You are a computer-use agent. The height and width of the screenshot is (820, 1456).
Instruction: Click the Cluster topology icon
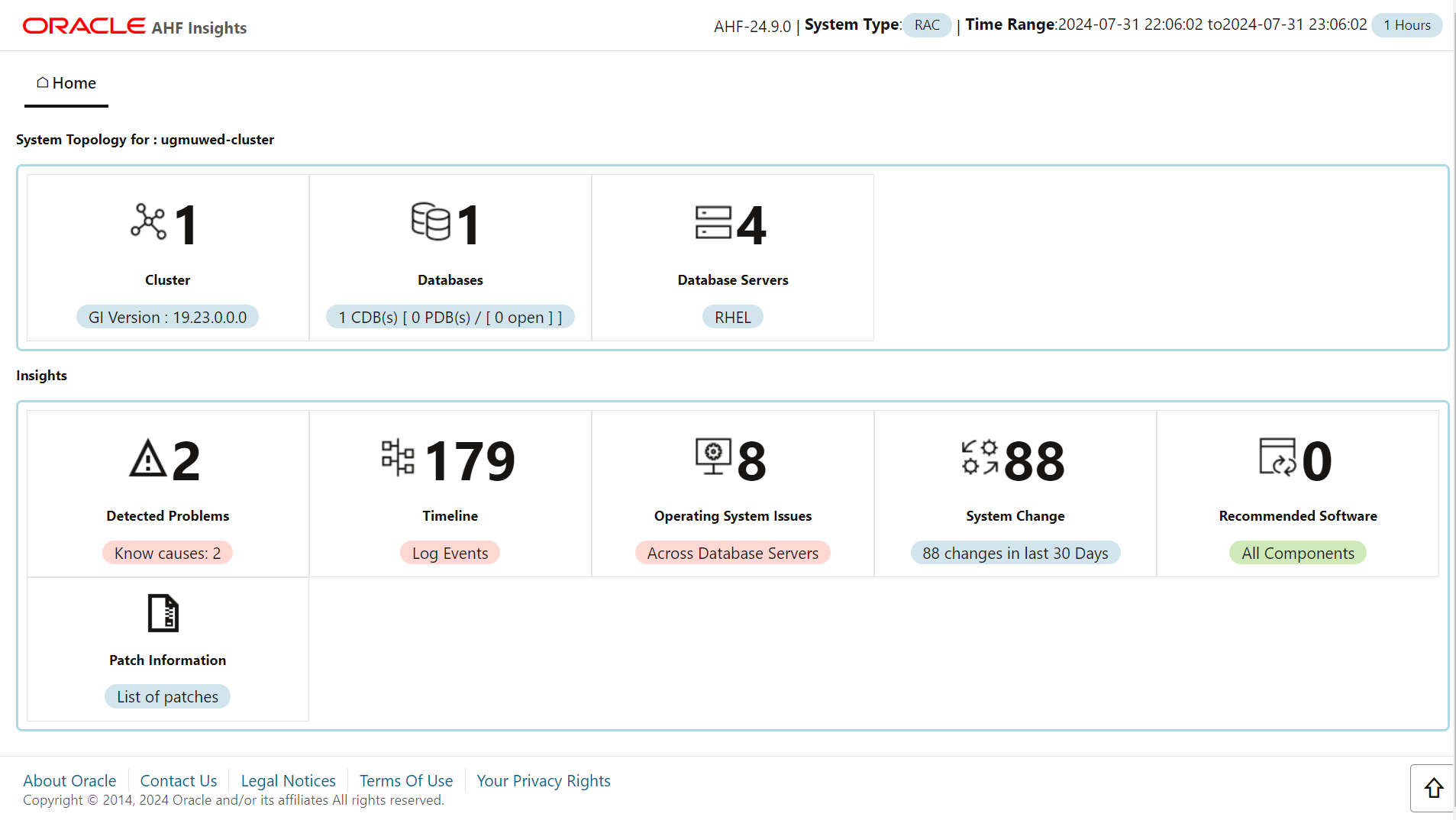(x=148, y=221)
